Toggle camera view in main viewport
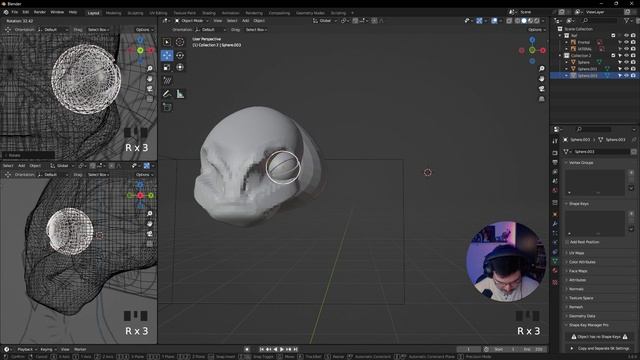Screen dimensions: 640x360 pos(542,89)
